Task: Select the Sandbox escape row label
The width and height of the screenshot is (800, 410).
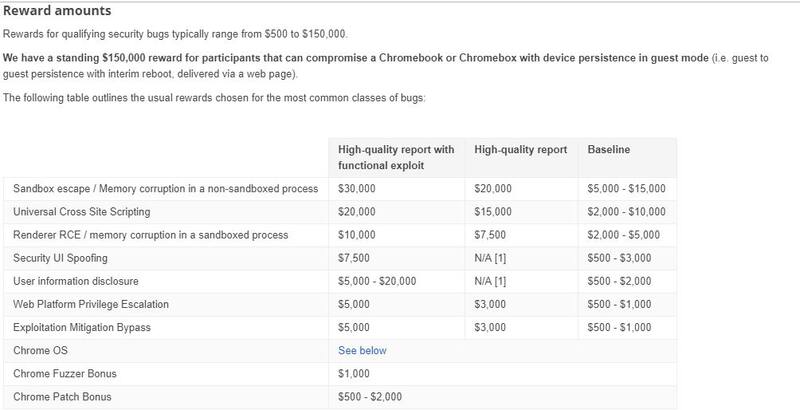Action: (x=165, y=189)
